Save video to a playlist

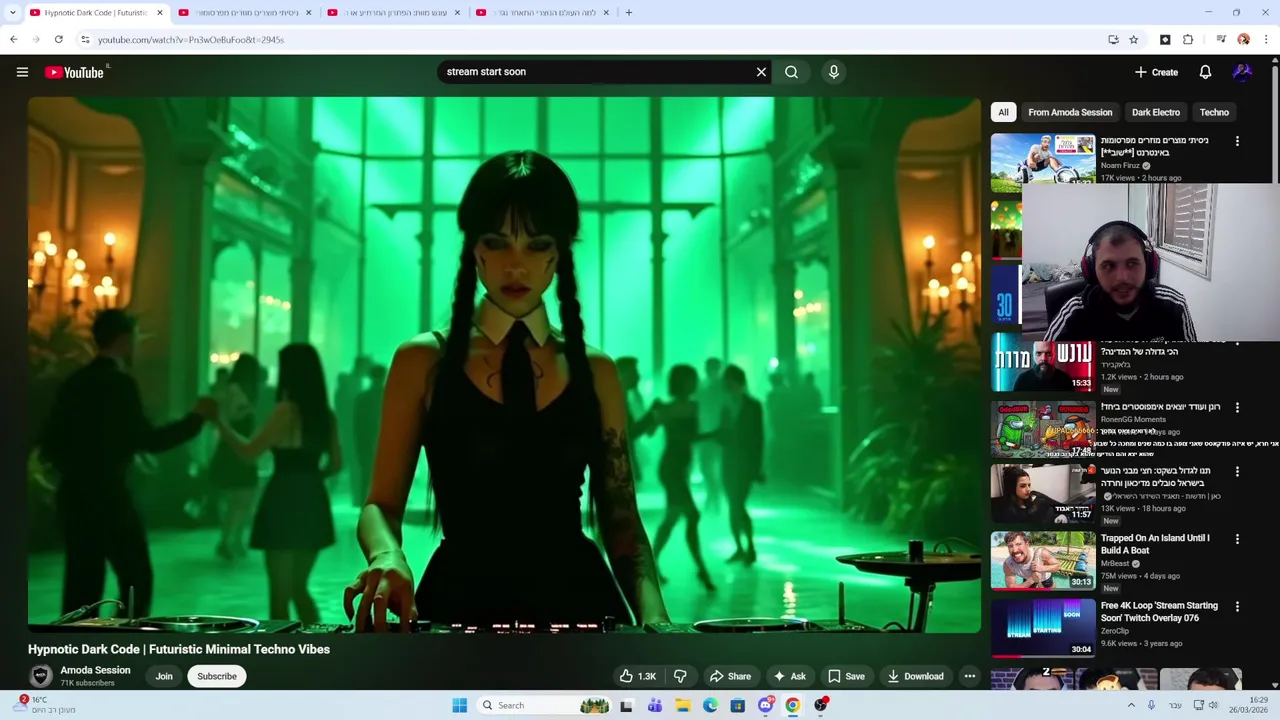pos(846,676)
